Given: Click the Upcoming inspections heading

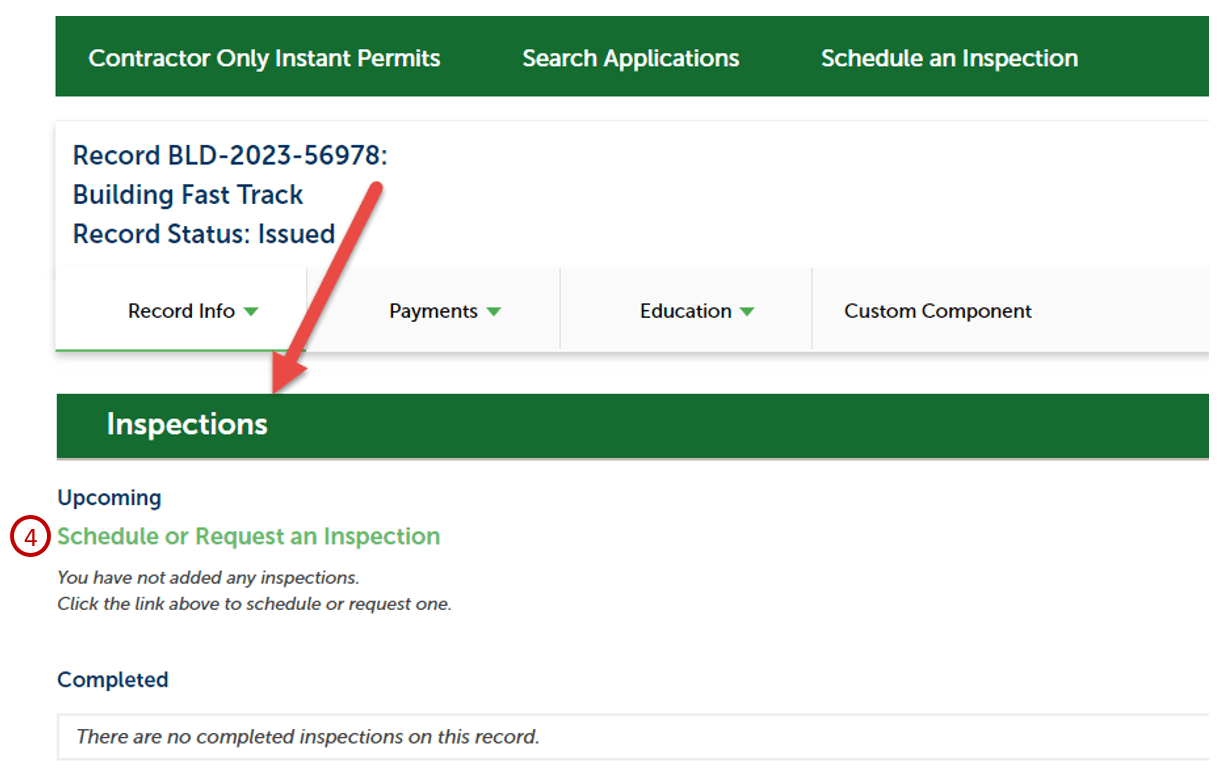Looking at the screenshot, I should coord(109,497).
